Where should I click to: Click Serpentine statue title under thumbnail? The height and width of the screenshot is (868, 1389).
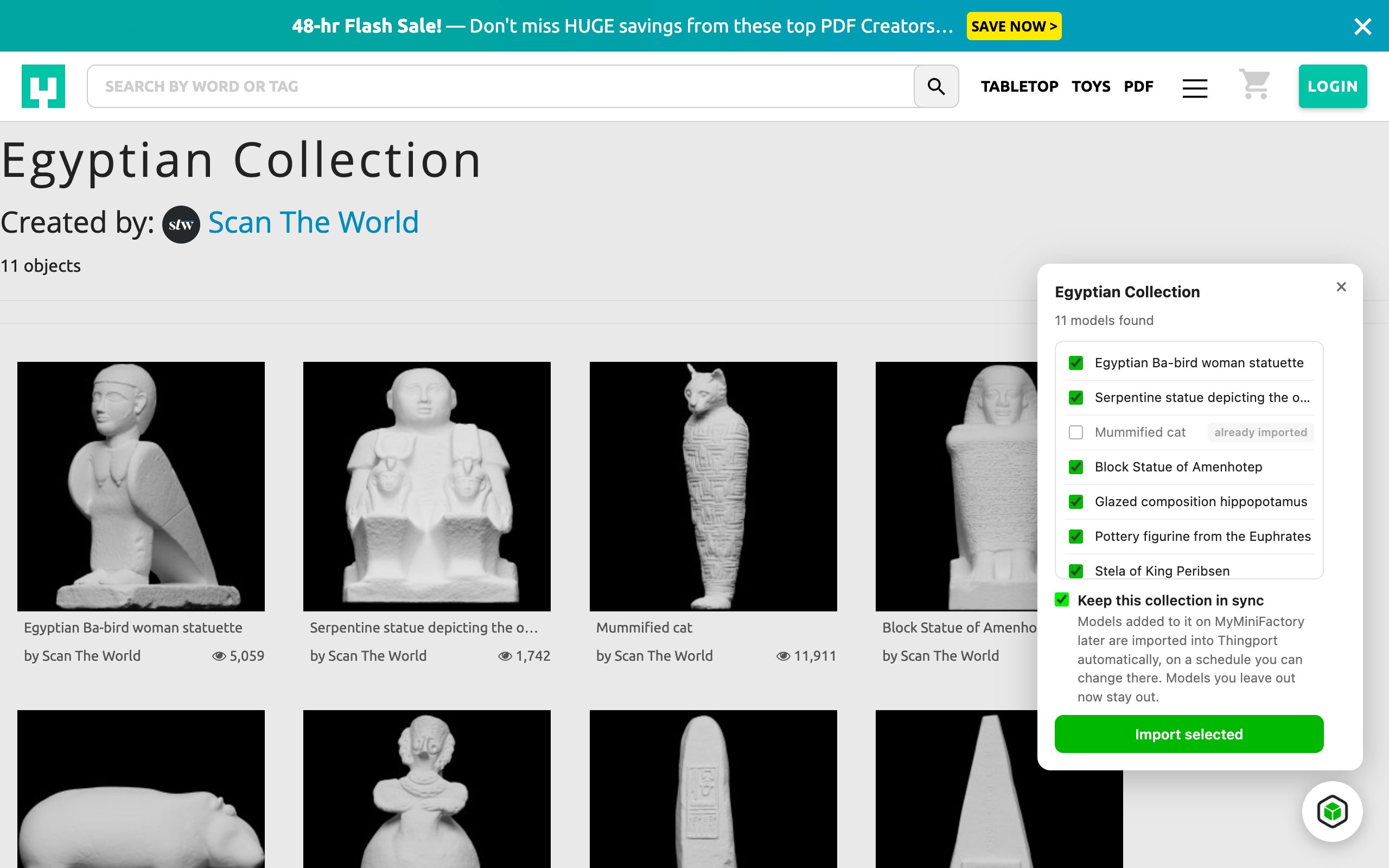[x=424, y=628]
